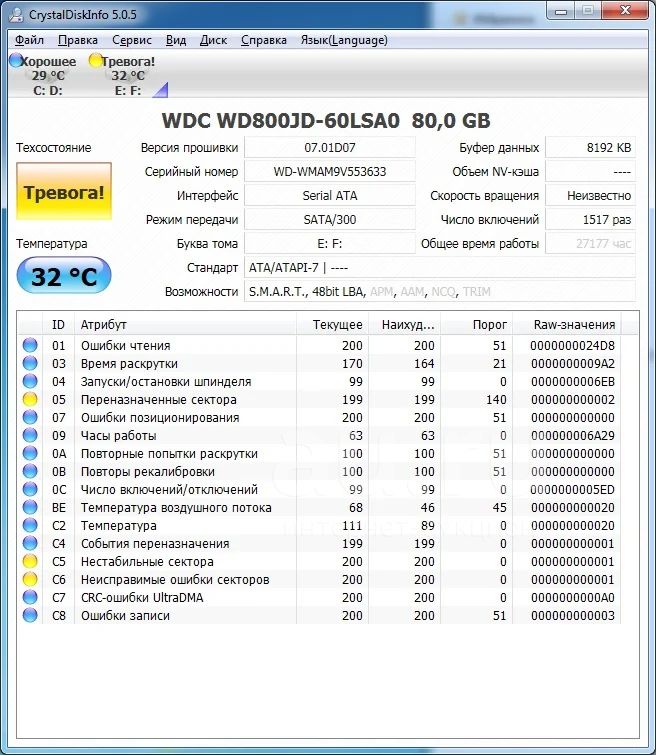The image size is (656, 755).
Task: Click raw value 0000000024D8
Action: click(x=572, y=345)
